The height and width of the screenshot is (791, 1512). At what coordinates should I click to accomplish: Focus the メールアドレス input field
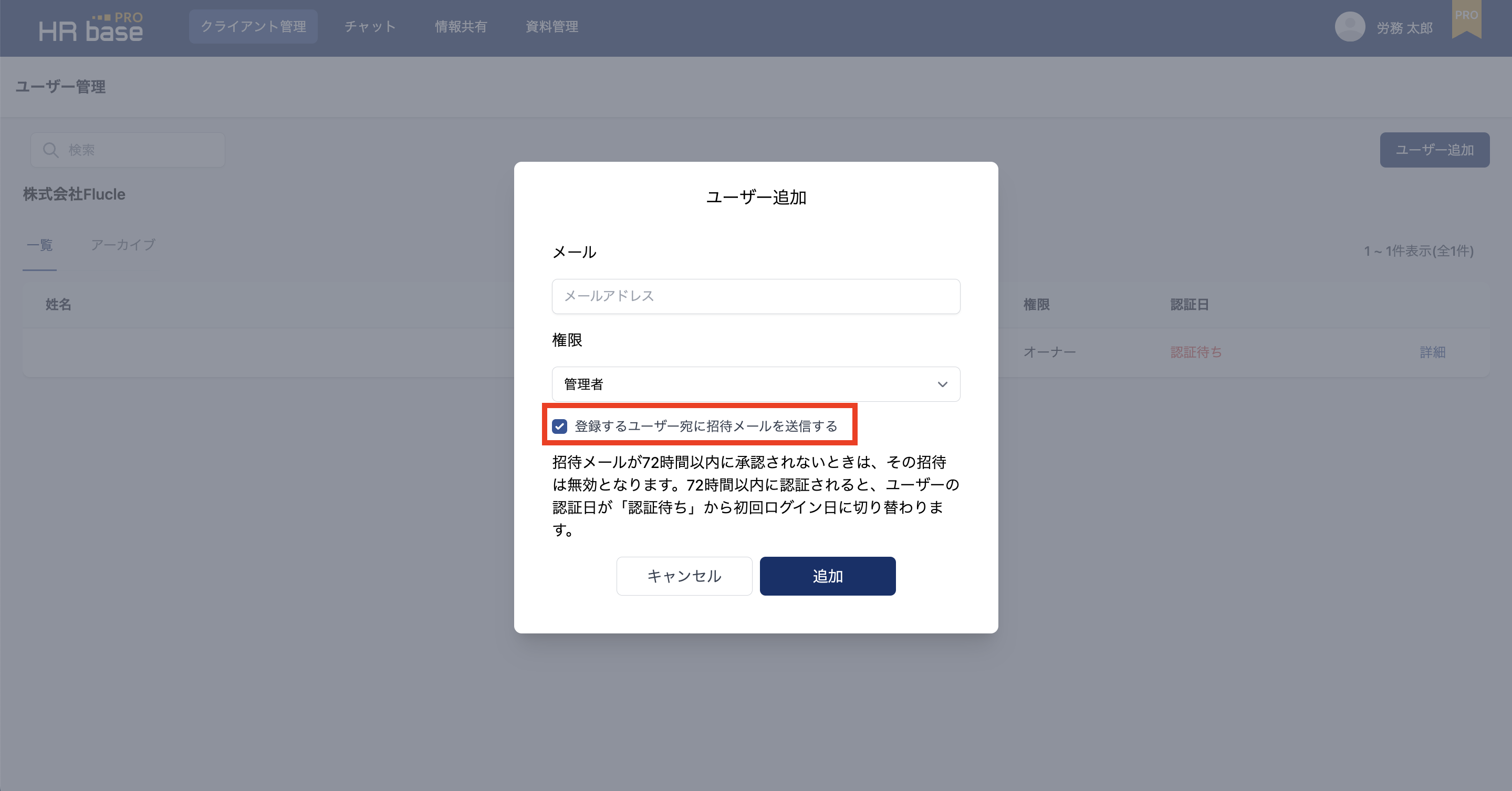pyautogui.click(x=755, y=296)
